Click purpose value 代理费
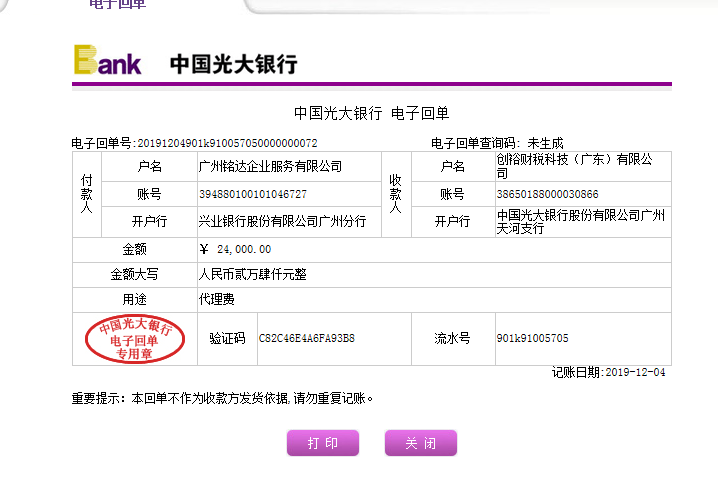The width and height of the screenshot is (718, 490). [217, 299]
